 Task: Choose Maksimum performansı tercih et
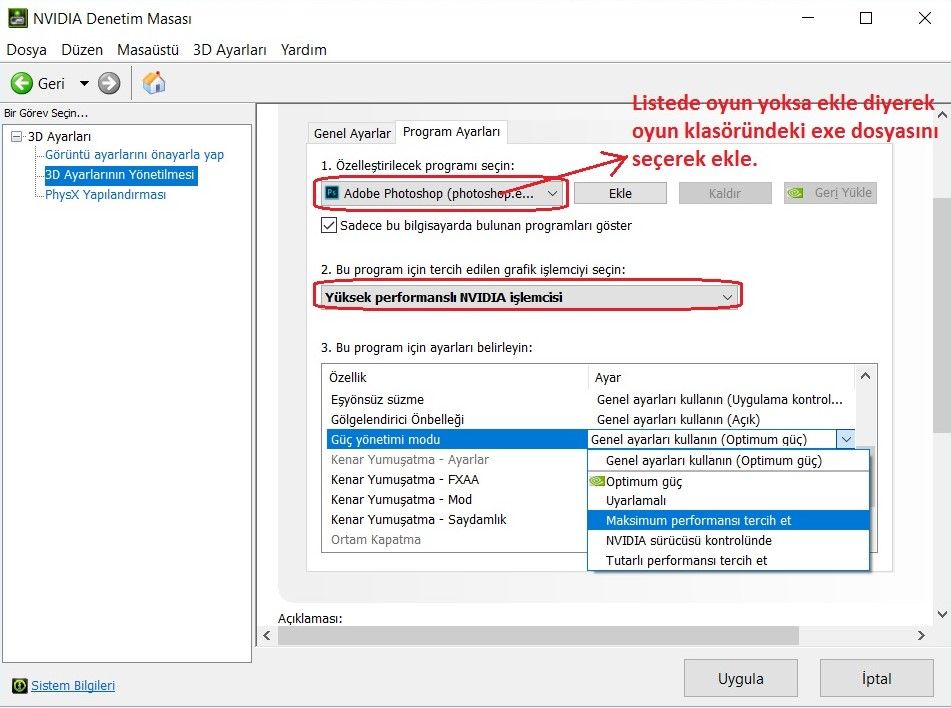[728, 521]
